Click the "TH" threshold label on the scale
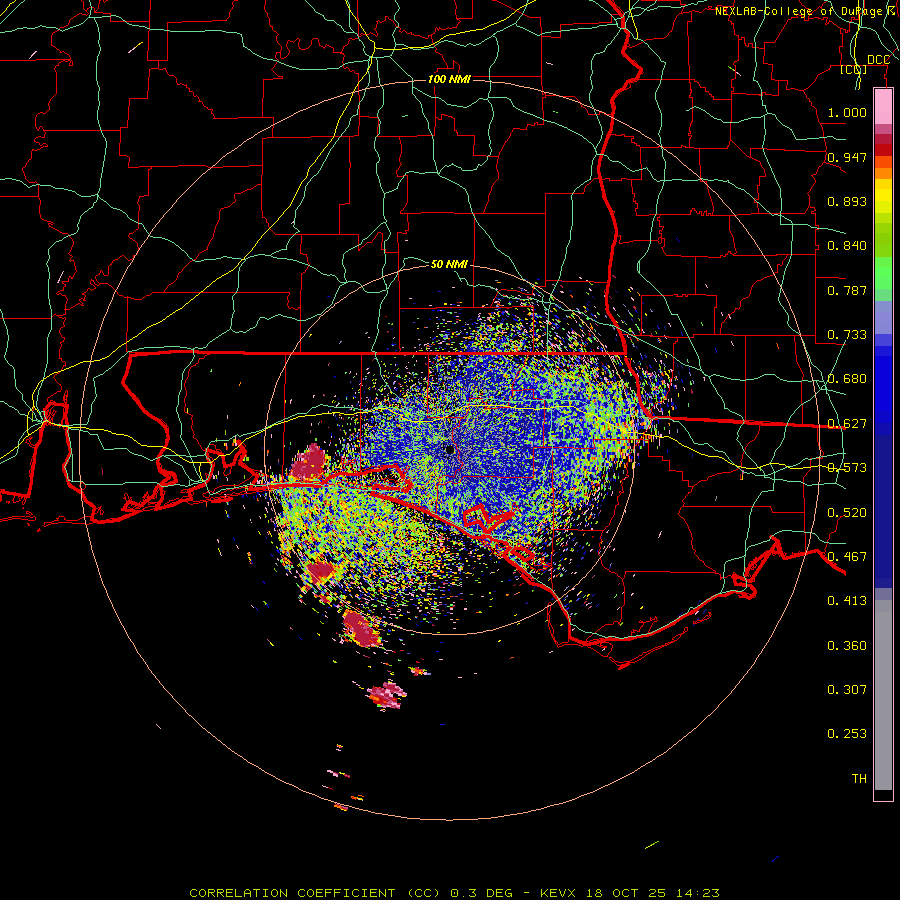 pyautogui.click(x=859, y=779)
